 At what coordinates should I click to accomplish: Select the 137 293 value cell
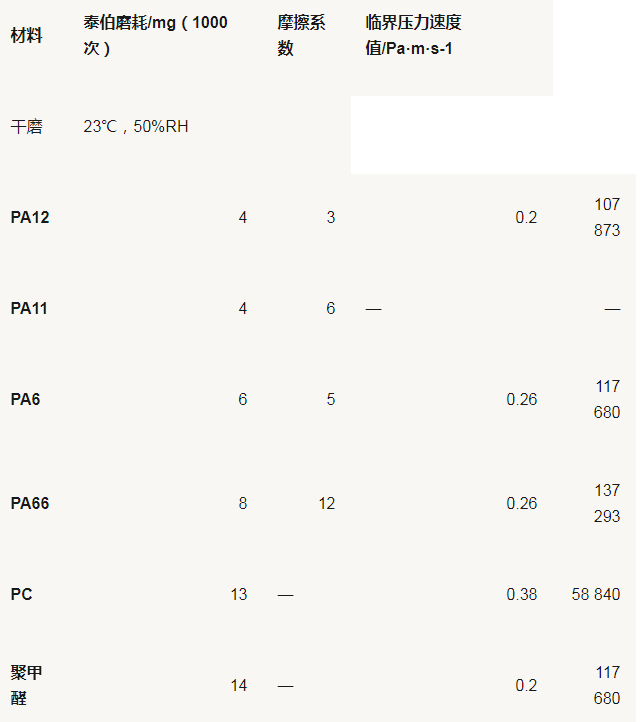(x=607, y=503)
